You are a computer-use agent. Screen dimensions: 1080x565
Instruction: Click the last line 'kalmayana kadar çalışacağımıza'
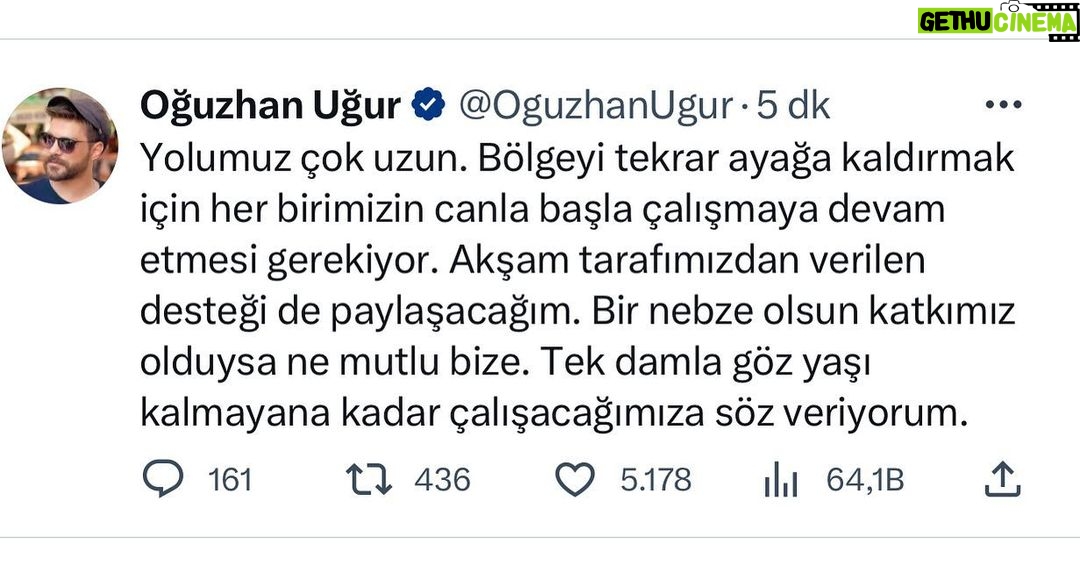click(422, 414)
